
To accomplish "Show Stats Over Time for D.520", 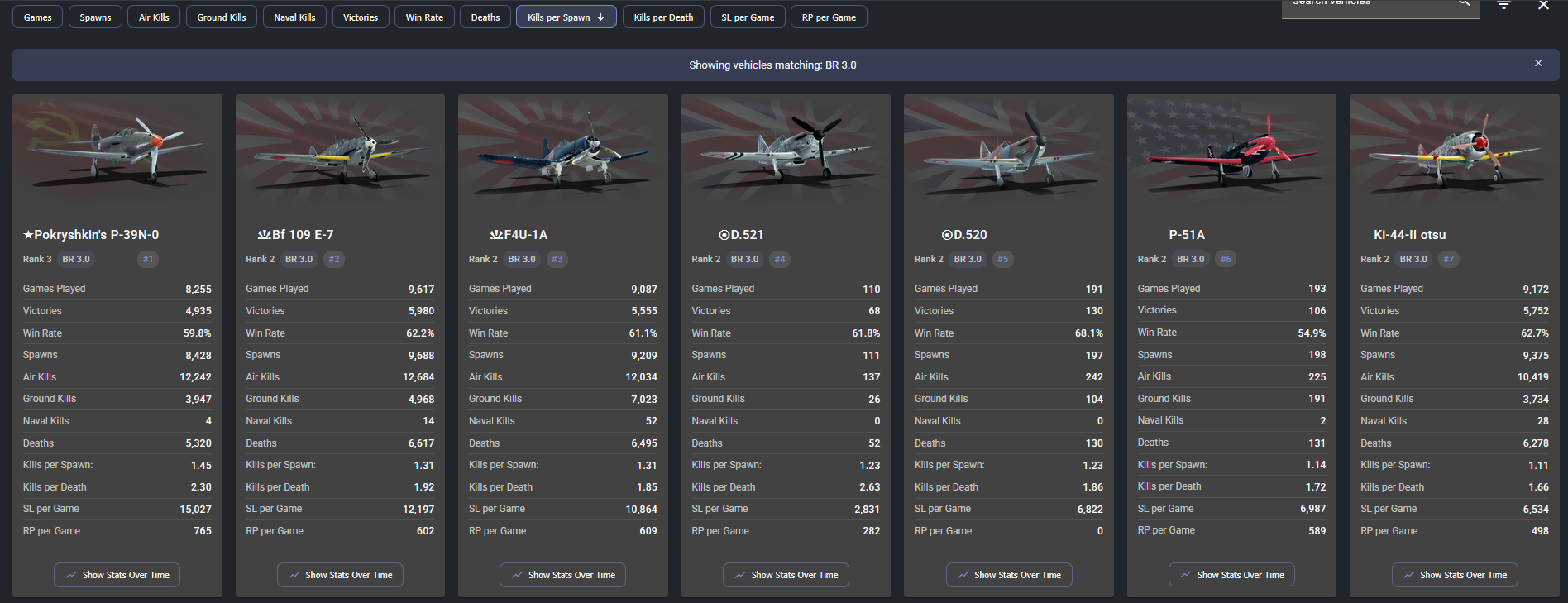I will (x=1009, y=575).
